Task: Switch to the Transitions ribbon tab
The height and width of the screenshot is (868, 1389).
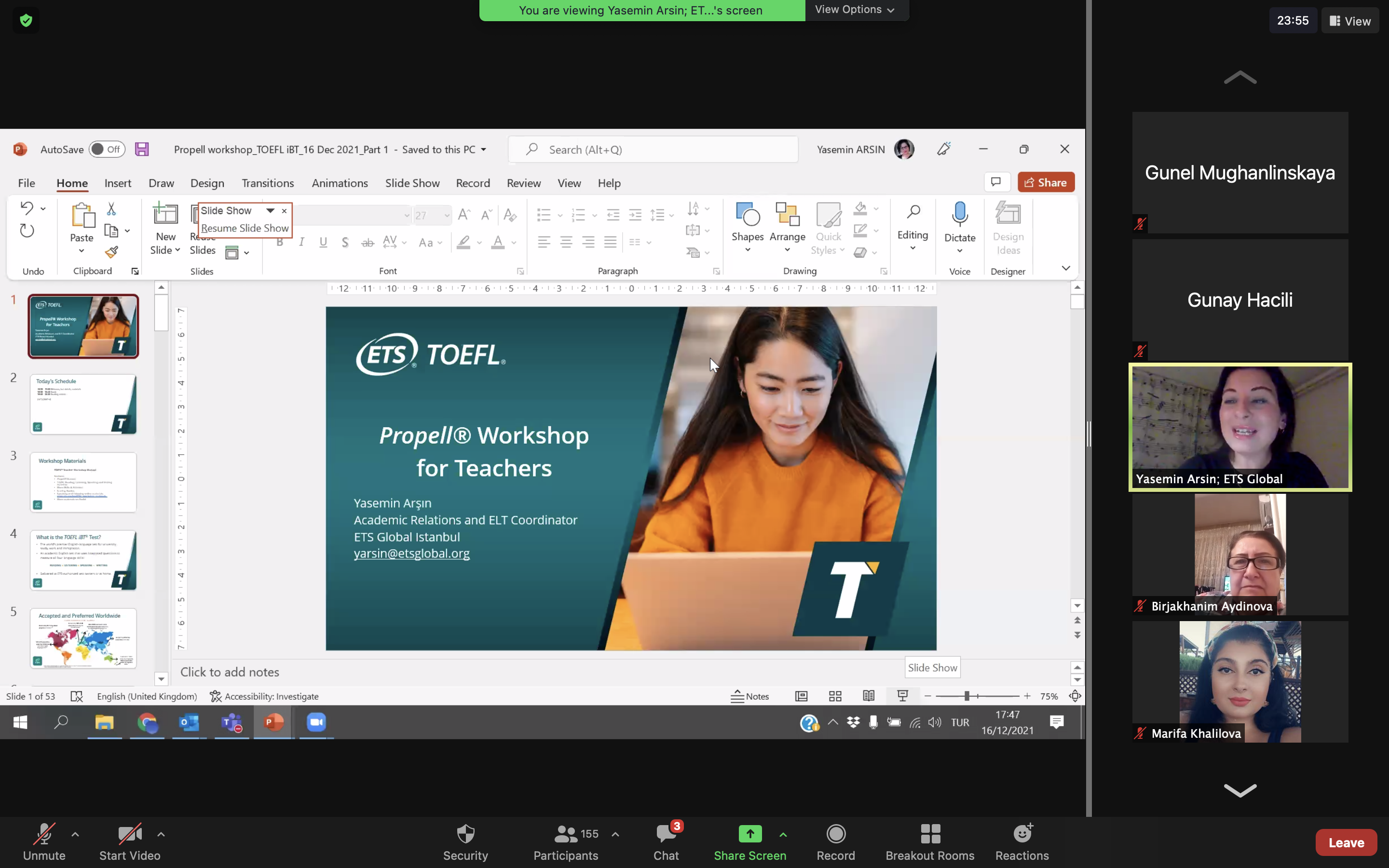Action: tap(268, 183)
